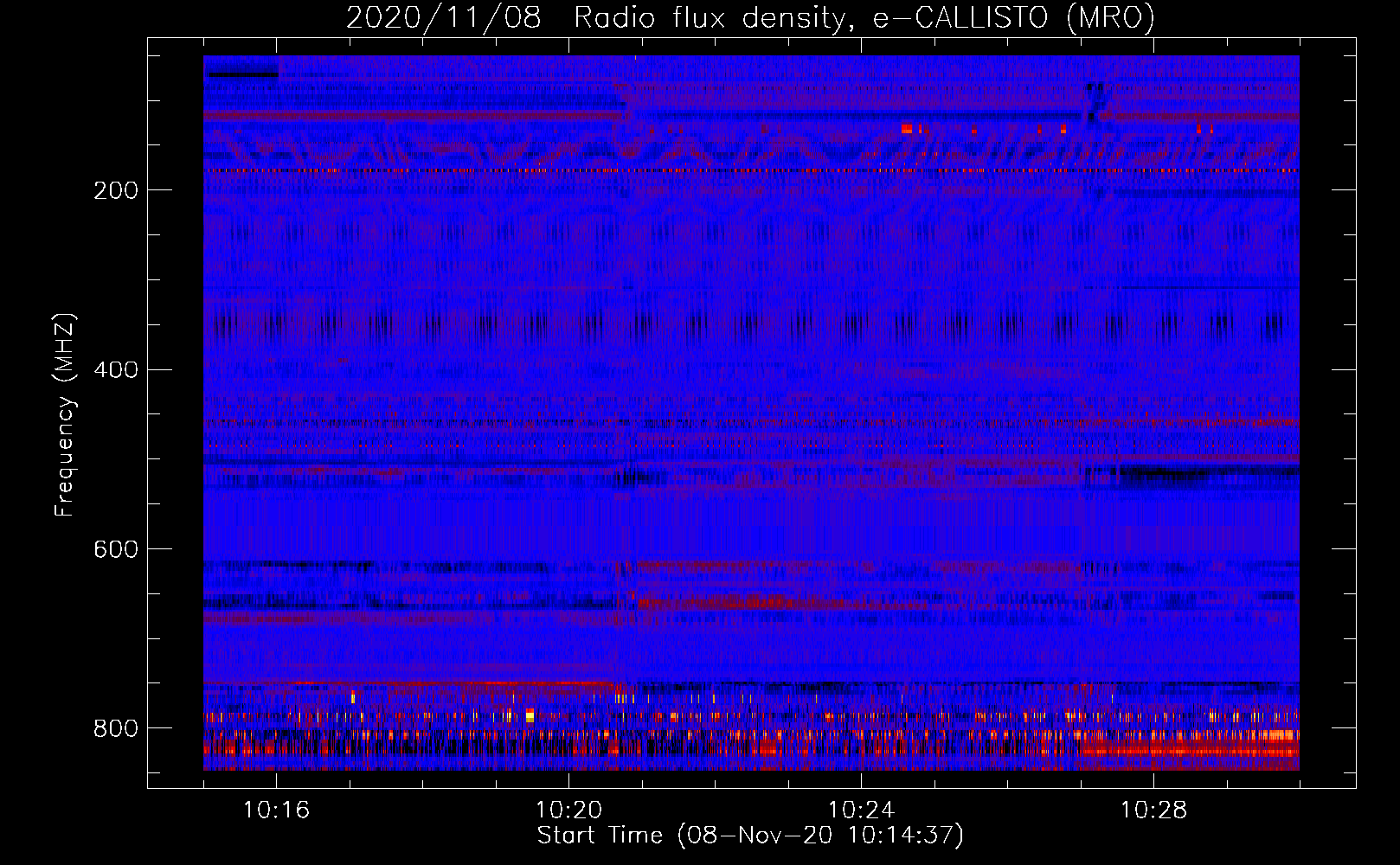Click the '800' frequency tick label

115,728
